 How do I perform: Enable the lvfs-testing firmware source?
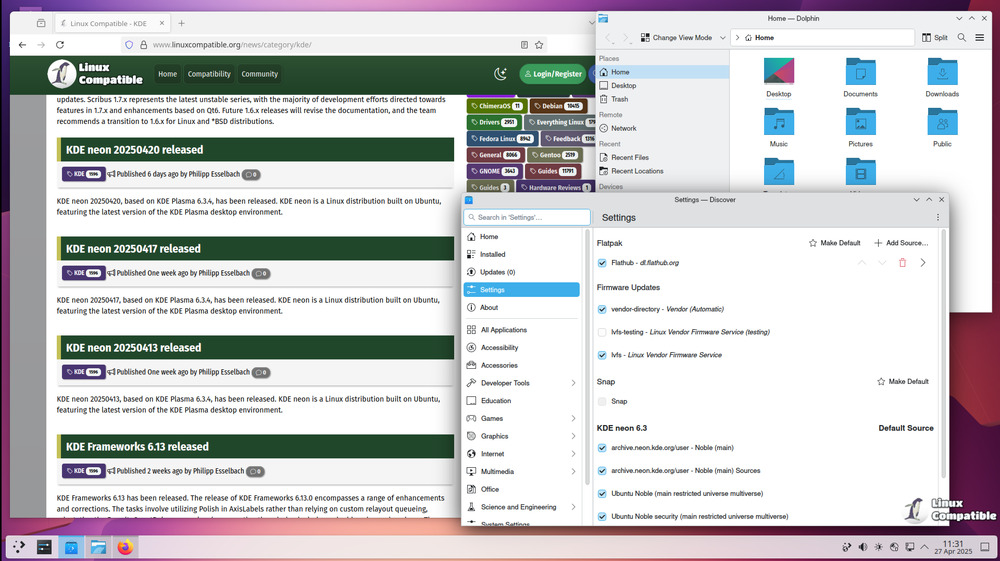pos(602,332)
